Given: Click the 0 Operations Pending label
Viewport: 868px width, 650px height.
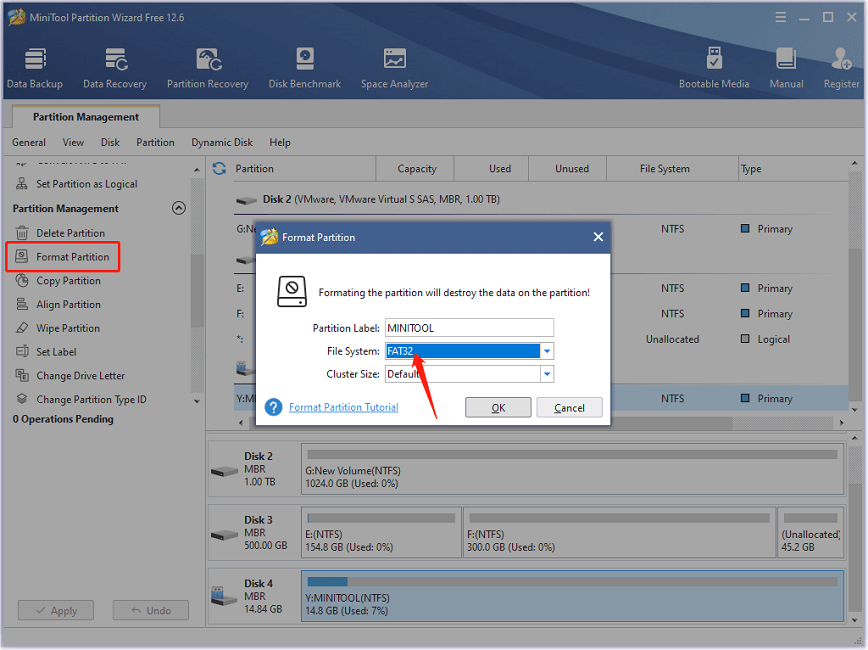Looking at the screenshot, I should [63, 419].
